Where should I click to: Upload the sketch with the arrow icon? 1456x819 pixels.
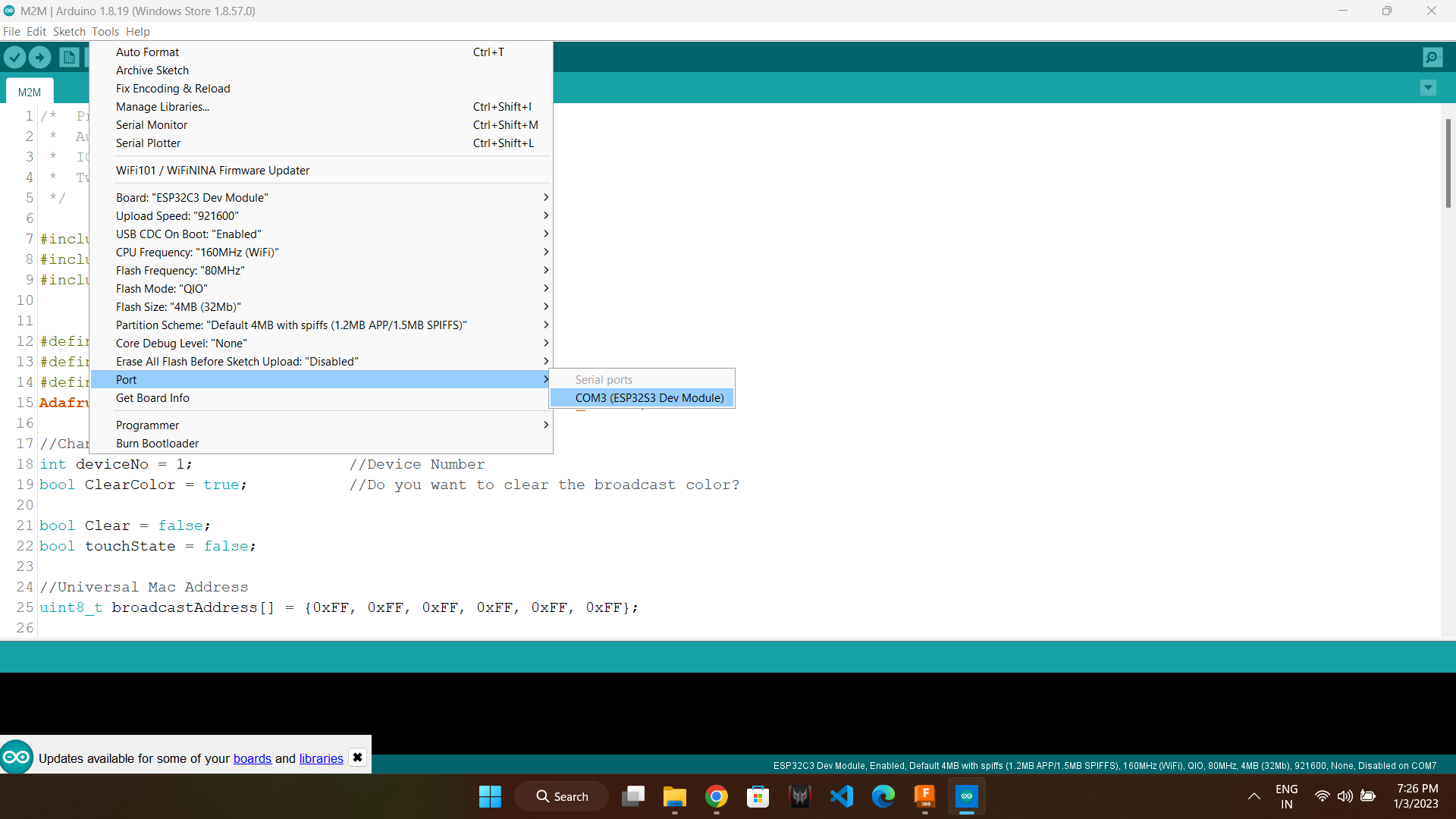click(x=39, y=57)
